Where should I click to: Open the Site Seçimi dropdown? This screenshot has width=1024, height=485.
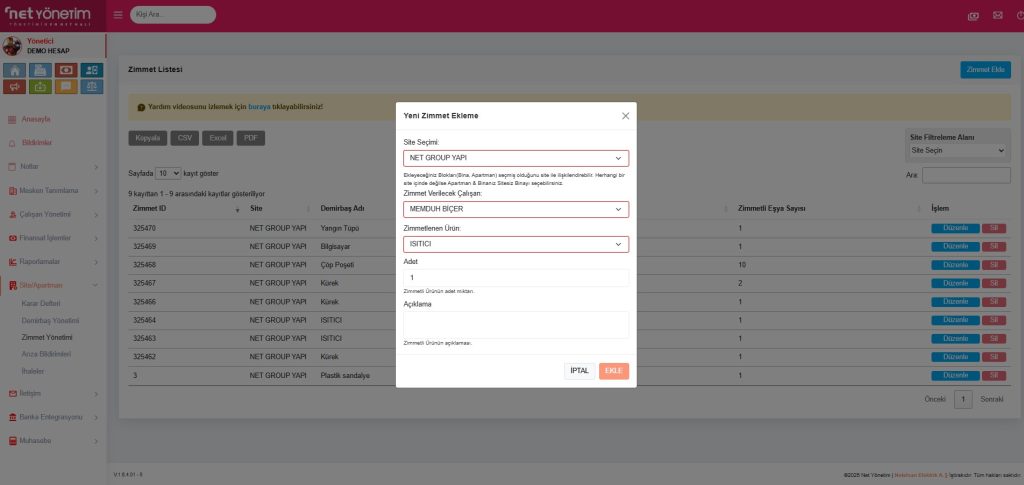(x=516, y=158)
